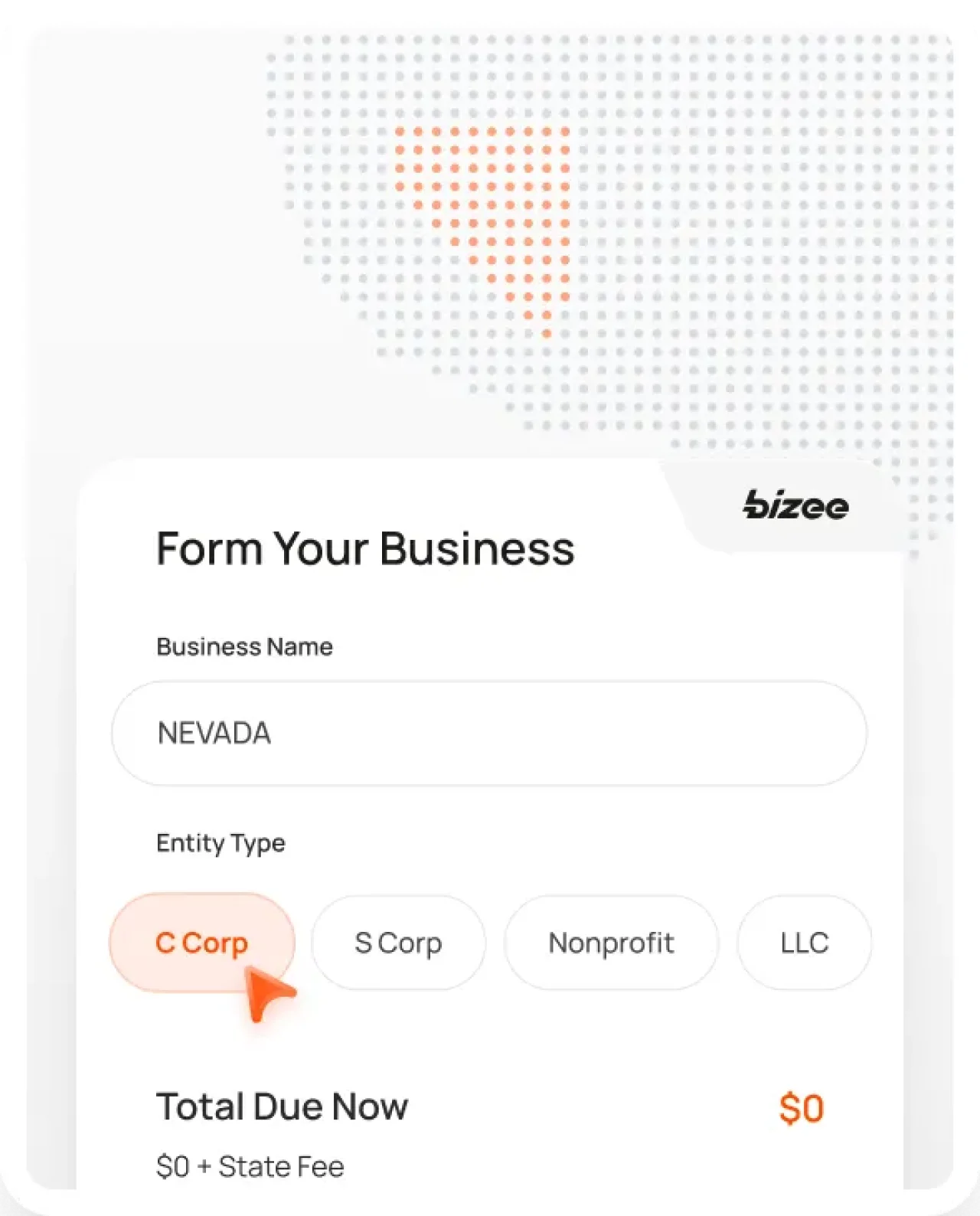Choose the Nonprofit entity option
The width and height of the screenshot is (980, 1216).
tap(612, 943)
